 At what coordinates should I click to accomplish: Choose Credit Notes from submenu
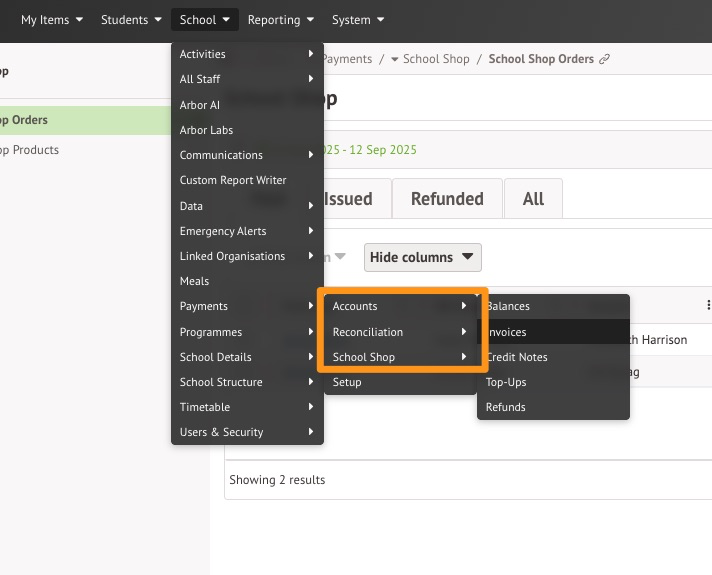point(517,357)
